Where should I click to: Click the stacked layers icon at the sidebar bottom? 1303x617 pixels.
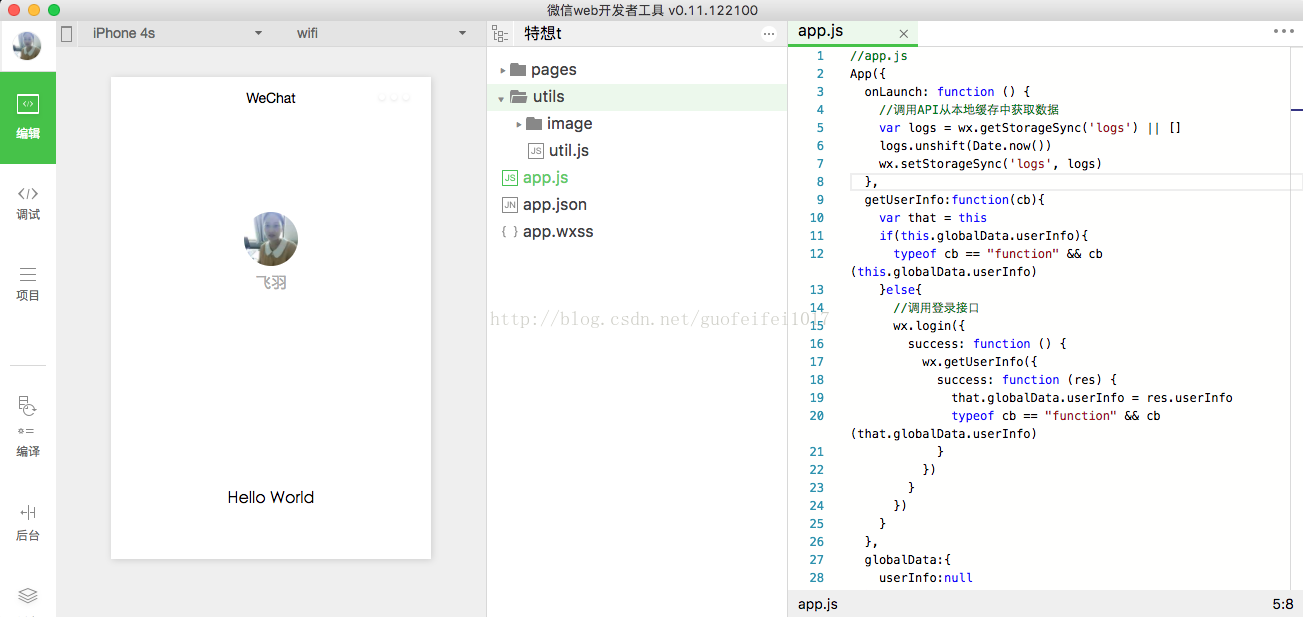point(28,596)
